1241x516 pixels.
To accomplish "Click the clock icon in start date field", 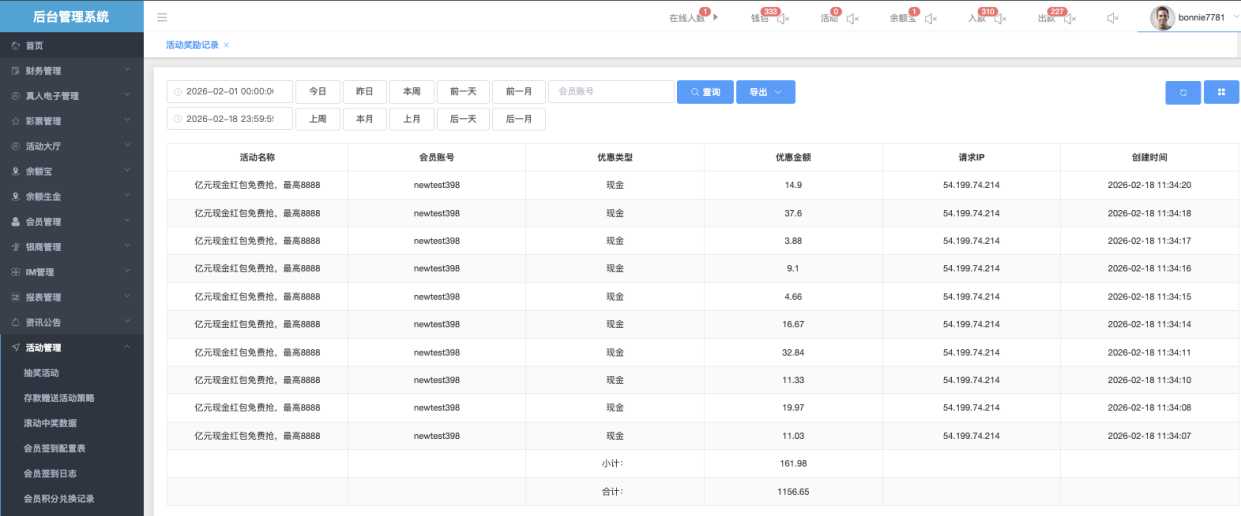I will 178,92.
